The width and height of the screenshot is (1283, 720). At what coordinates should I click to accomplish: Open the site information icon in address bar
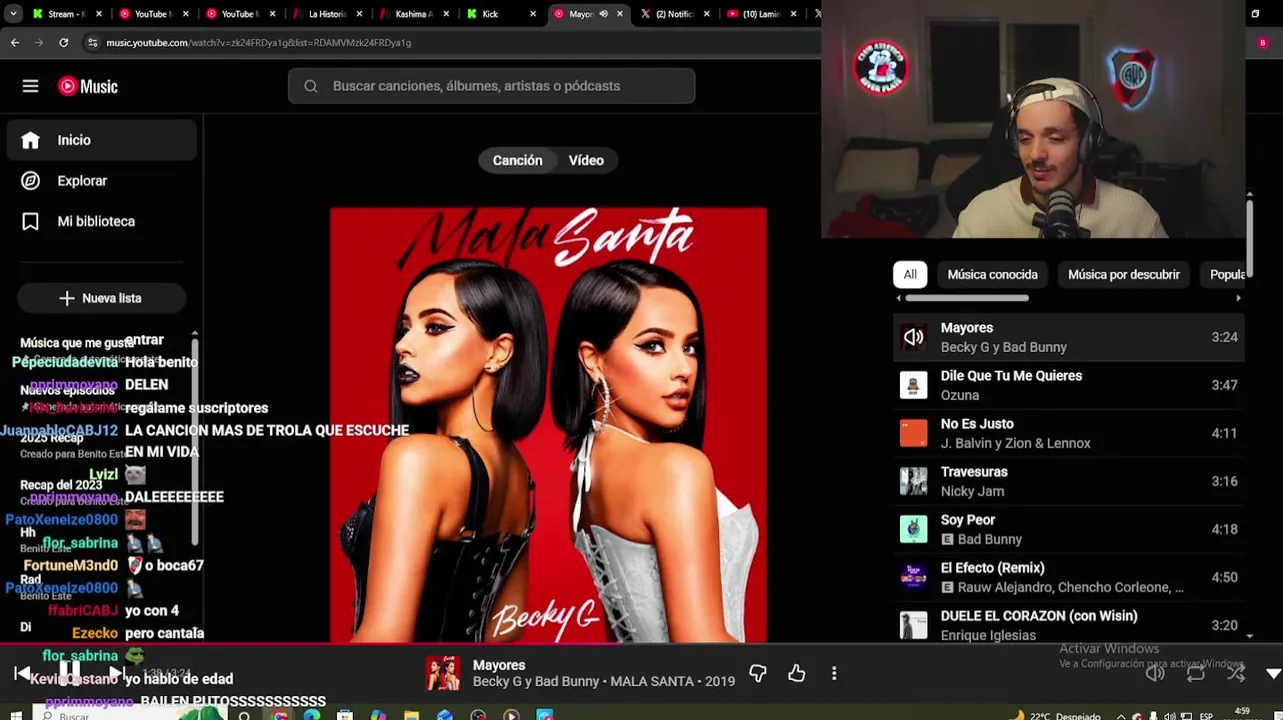point(92,43)
